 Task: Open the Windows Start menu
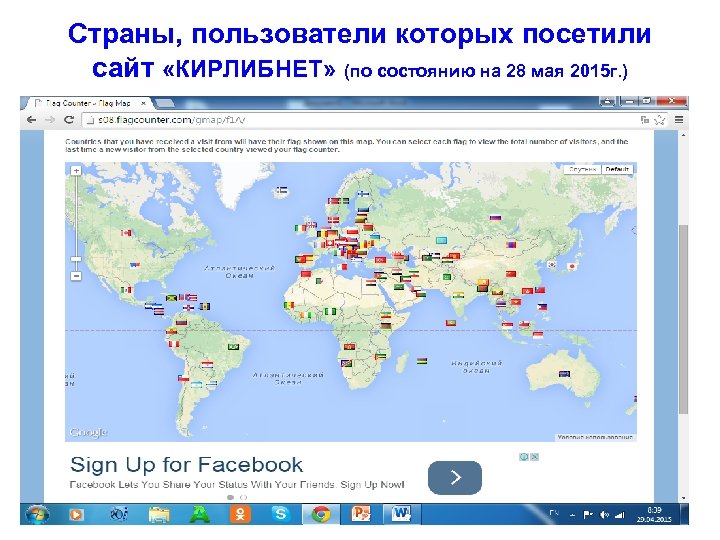tap(37, 514)
